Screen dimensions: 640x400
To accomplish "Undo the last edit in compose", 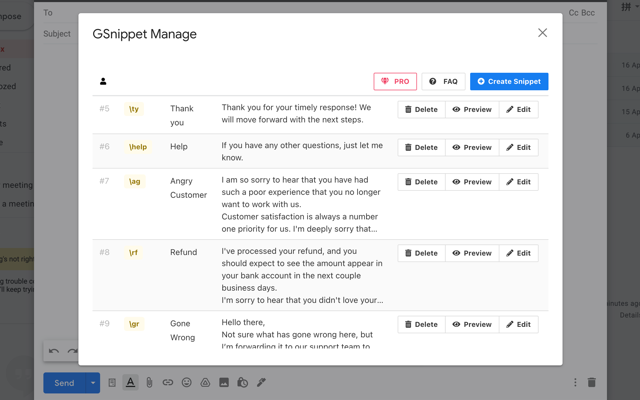I will point(54,351).
